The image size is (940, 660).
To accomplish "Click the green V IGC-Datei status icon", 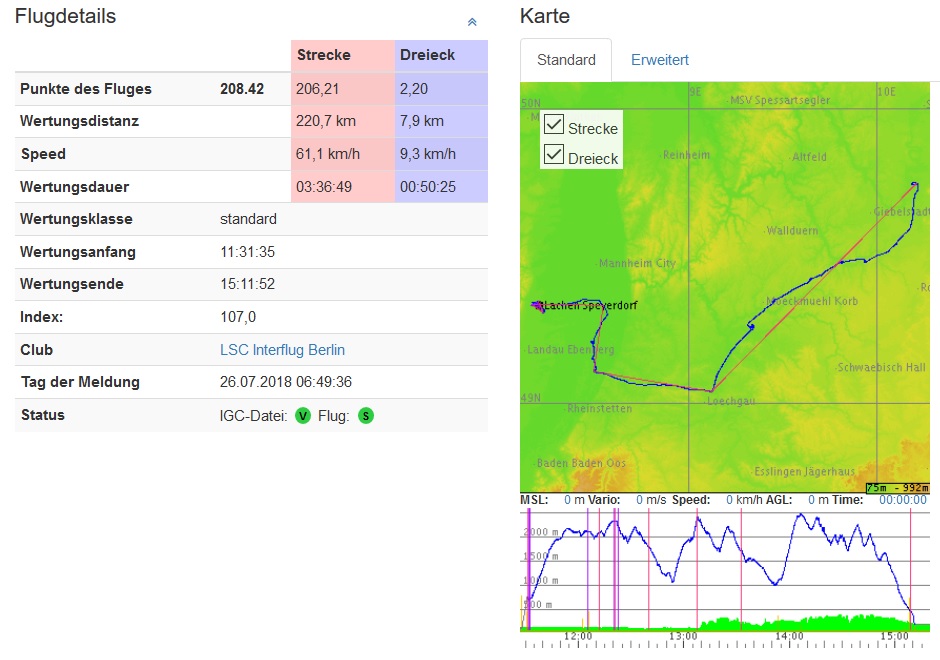I will (x=303, y=415).
